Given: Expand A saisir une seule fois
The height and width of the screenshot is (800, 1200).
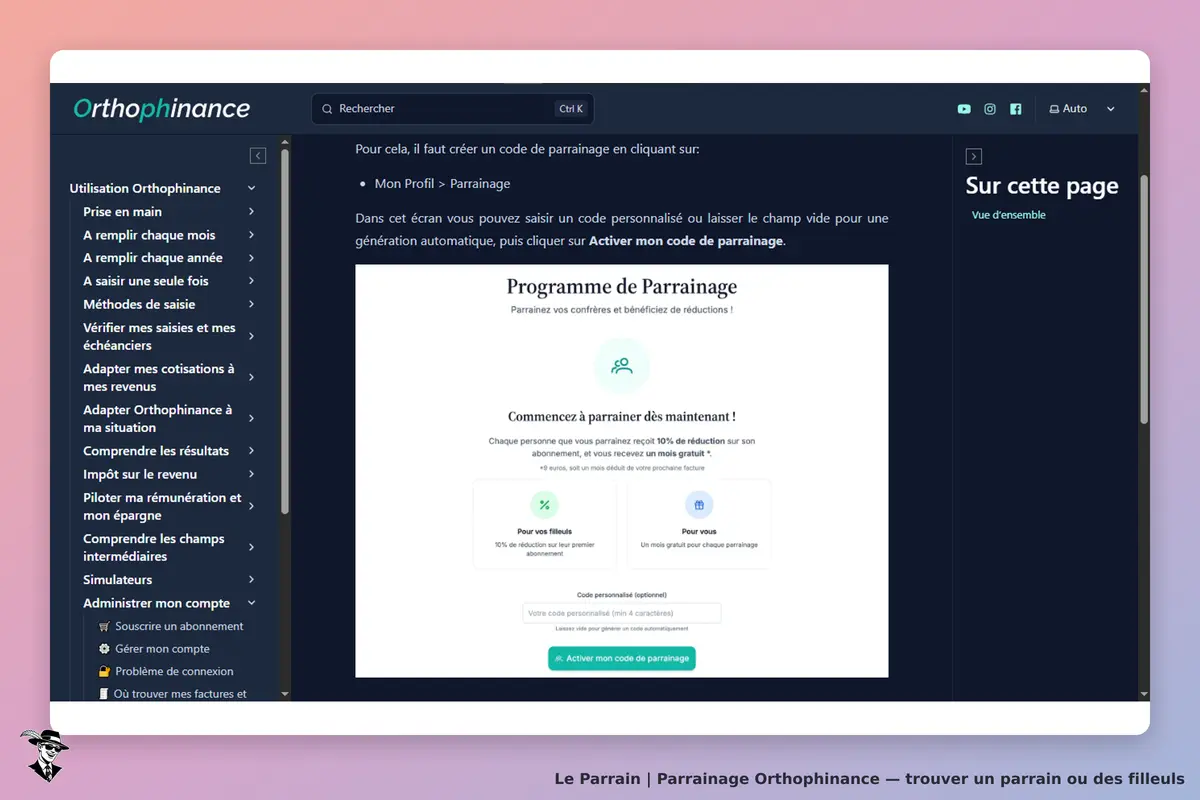Looking at the screenshot, I should tap(252, 281).
